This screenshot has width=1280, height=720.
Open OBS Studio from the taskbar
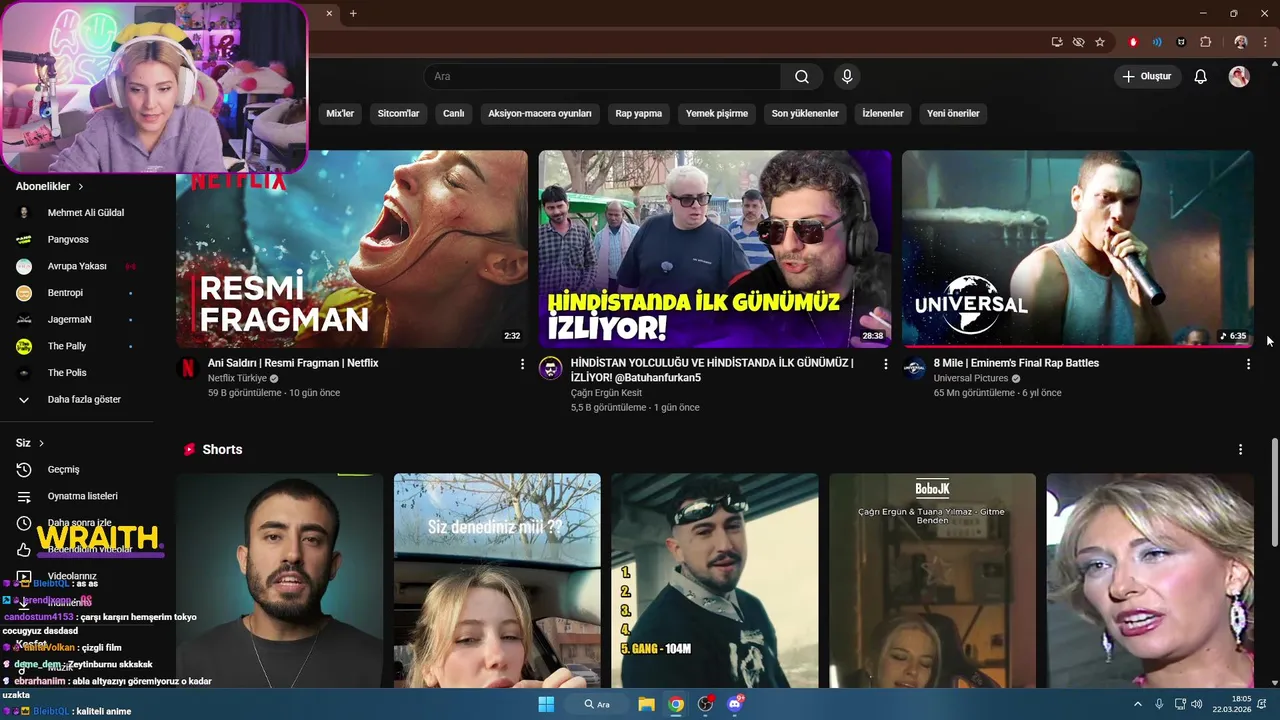[x=706, y=704]
